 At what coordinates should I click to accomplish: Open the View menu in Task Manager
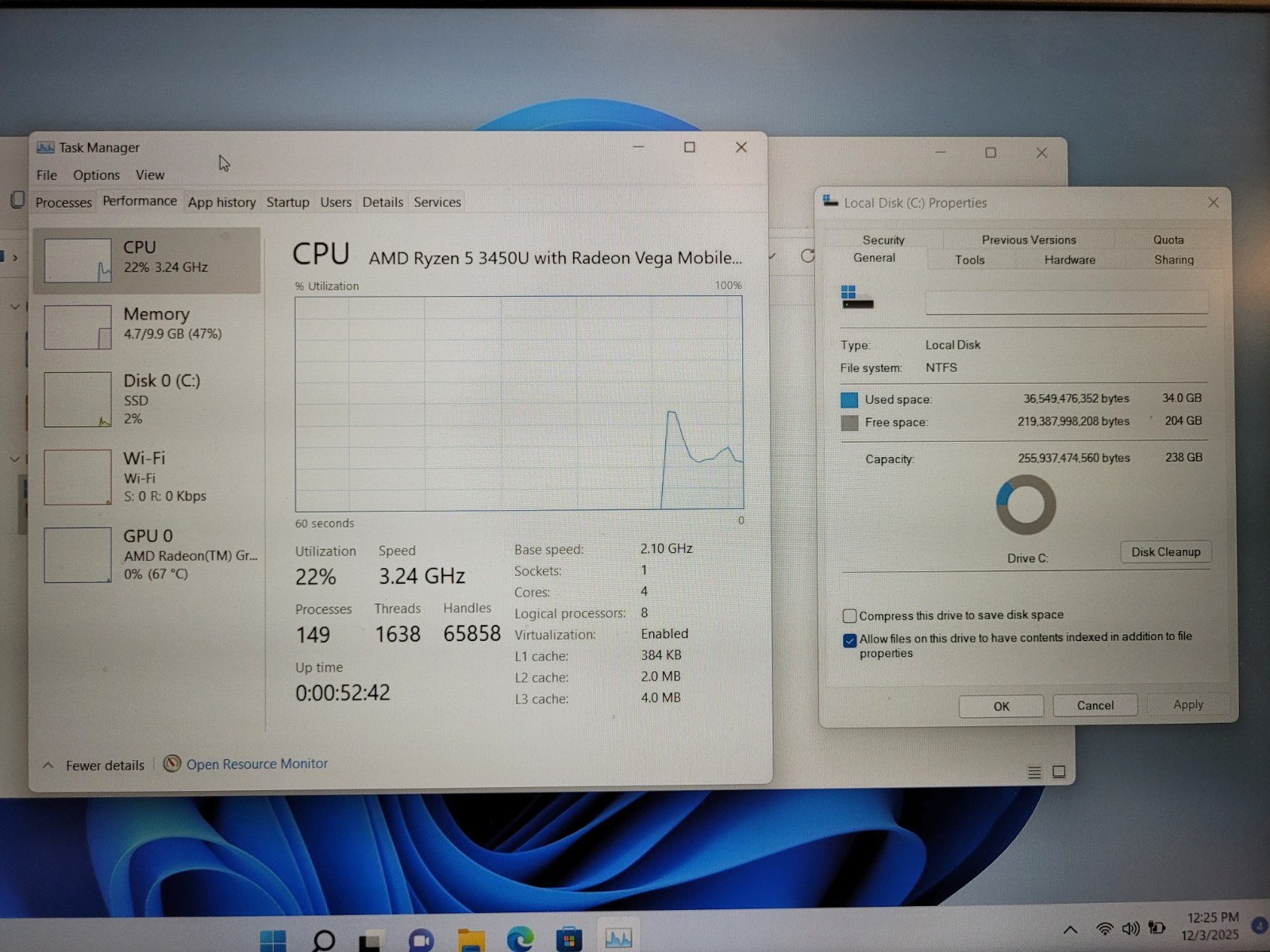150,175
